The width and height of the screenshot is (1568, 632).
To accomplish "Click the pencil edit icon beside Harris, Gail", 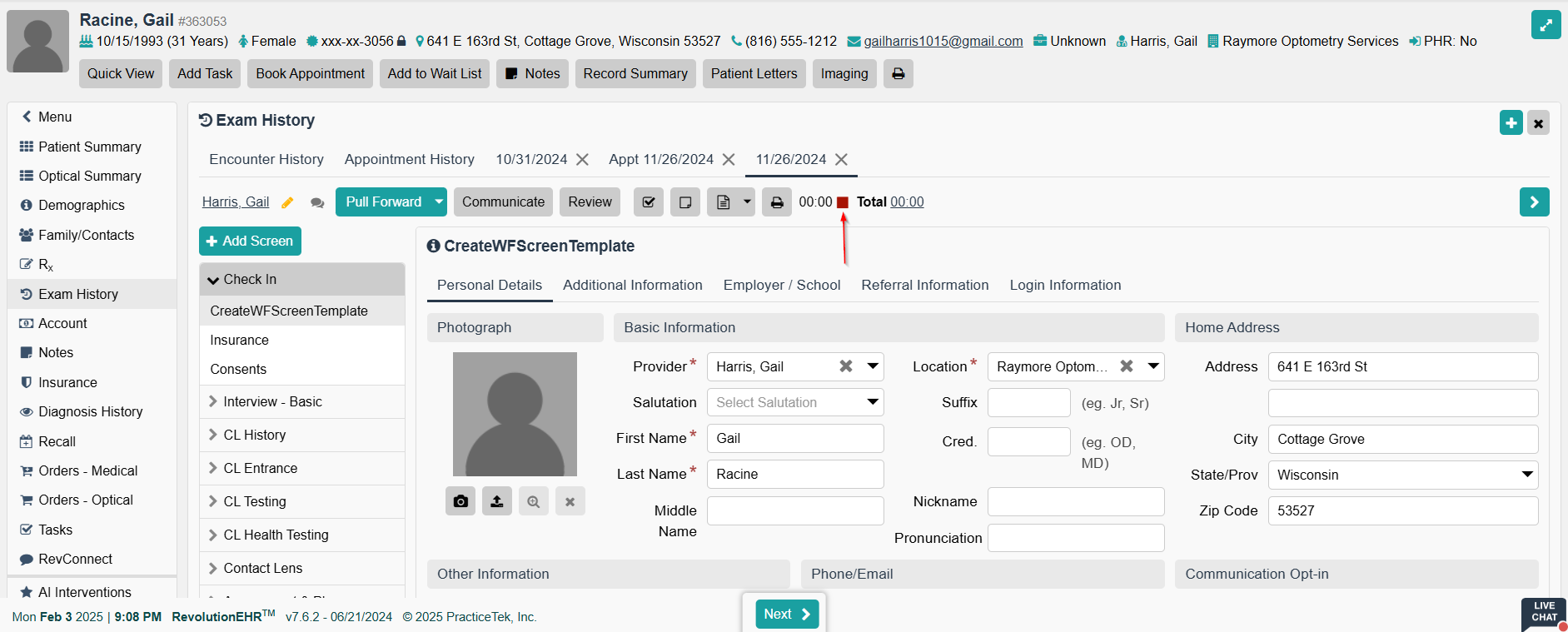I will pyautogui.click(x=287, y=202).
